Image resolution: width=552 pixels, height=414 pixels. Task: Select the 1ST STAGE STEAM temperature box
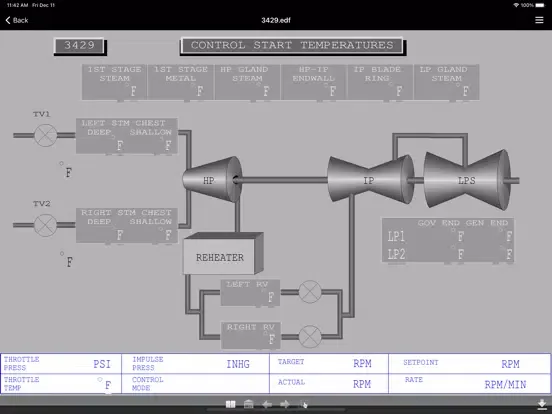[x=114, y=82]
